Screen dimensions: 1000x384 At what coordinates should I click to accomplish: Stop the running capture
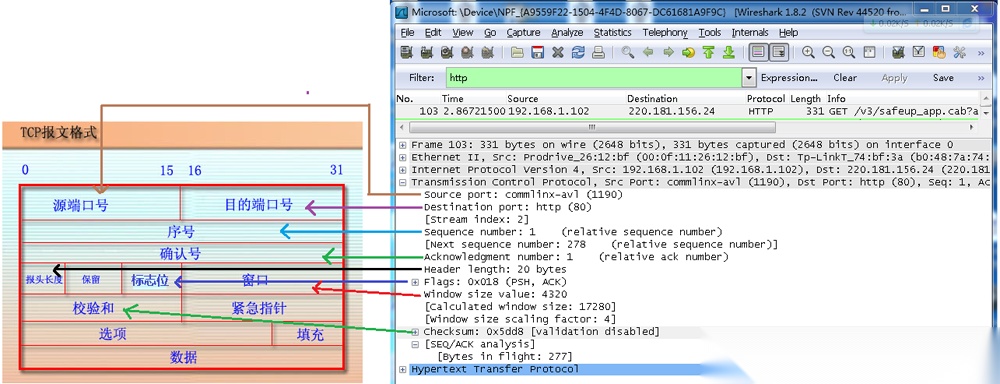coord(467,52)
